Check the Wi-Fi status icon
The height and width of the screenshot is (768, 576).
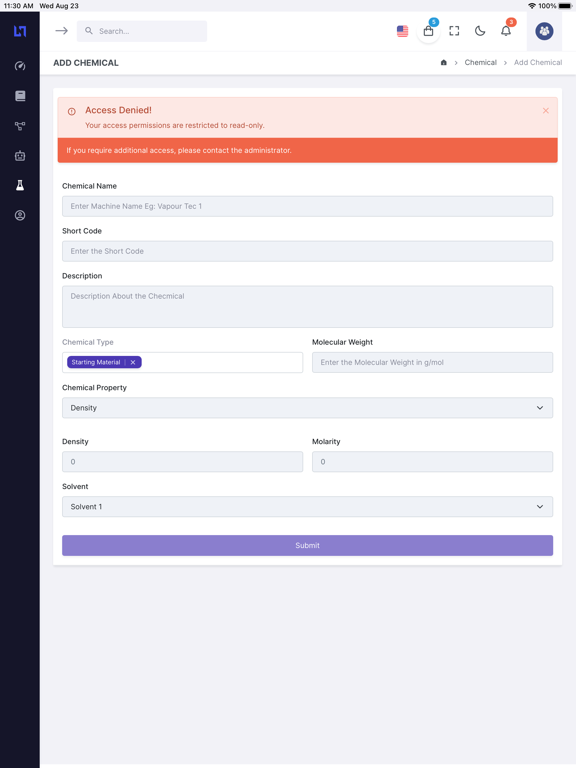532,6
